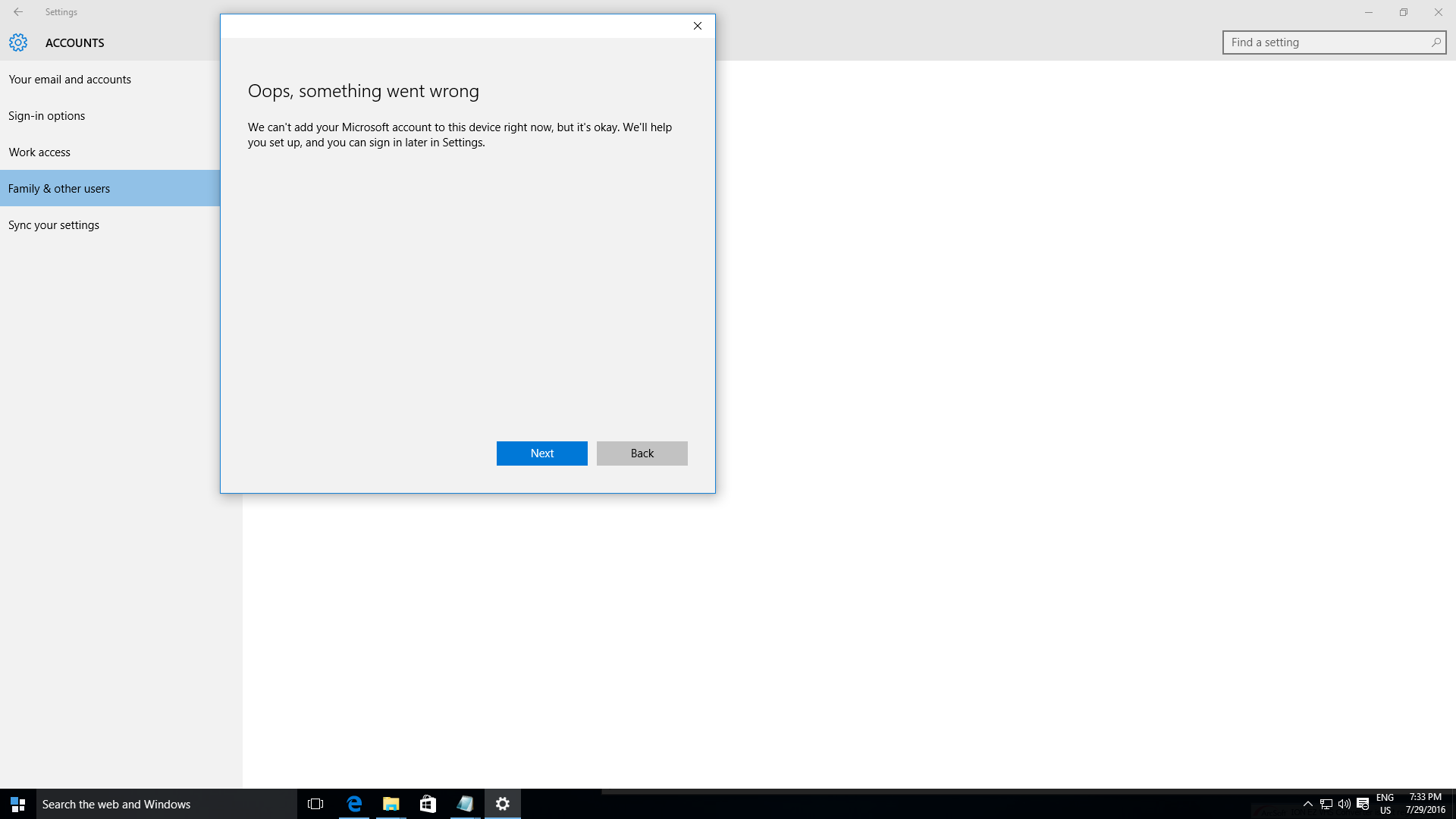
Task: Restore down the Settings window
Action: point(1404,12)
